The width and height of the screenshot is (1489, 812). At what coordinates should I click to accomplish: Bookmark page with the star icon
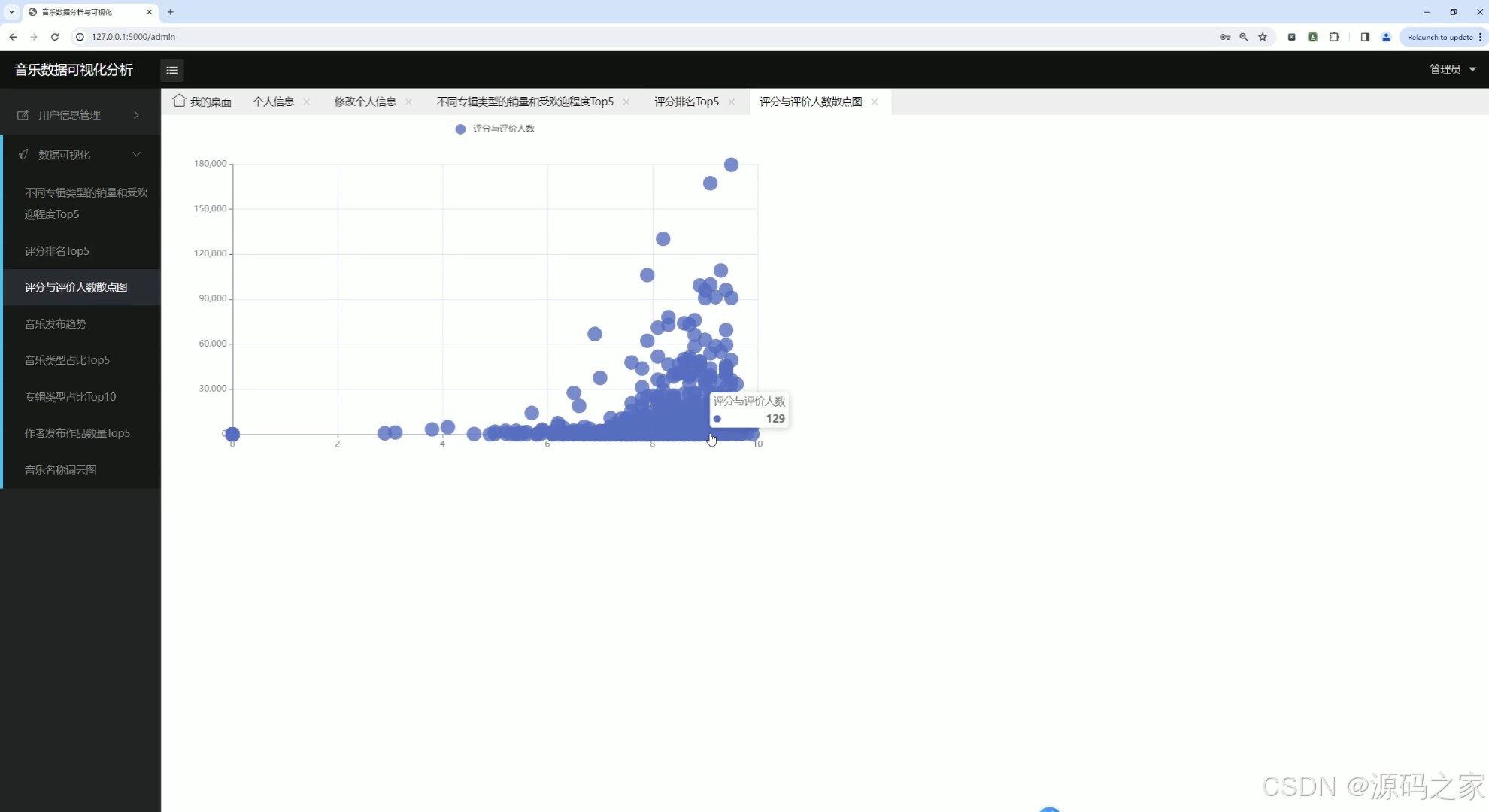tap(1263, 37)
